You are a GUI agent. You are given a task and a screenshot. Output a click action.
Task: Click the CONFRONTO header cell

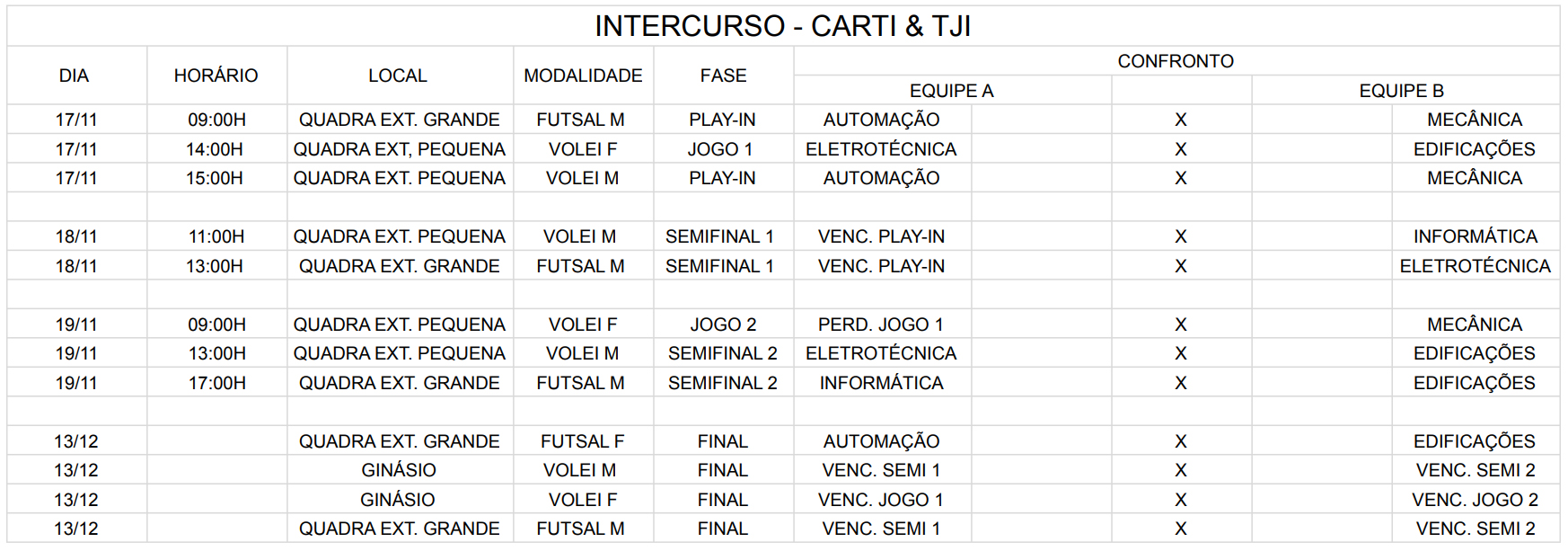tap(1175, 61)
